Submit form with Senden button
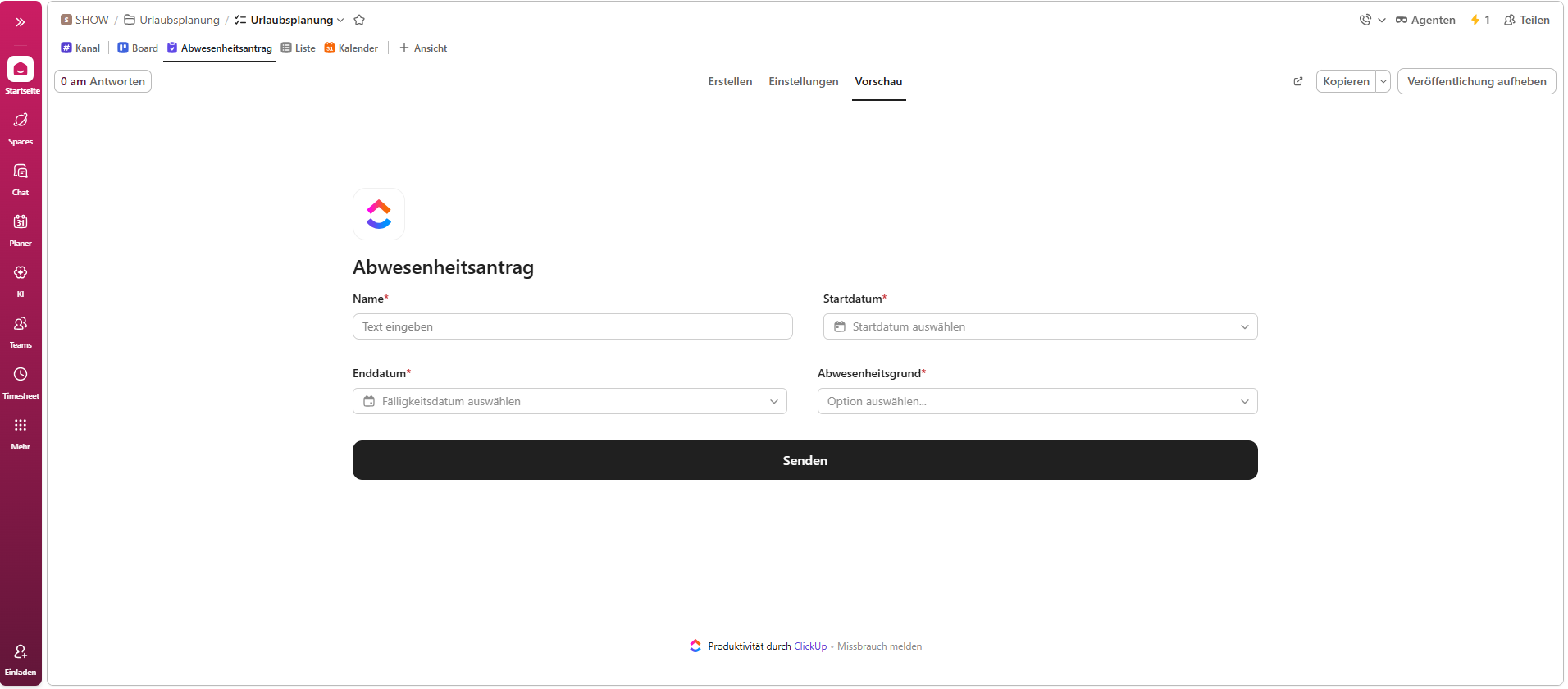Viewport: 1568px width, 689px height. [x=805, y=460]
